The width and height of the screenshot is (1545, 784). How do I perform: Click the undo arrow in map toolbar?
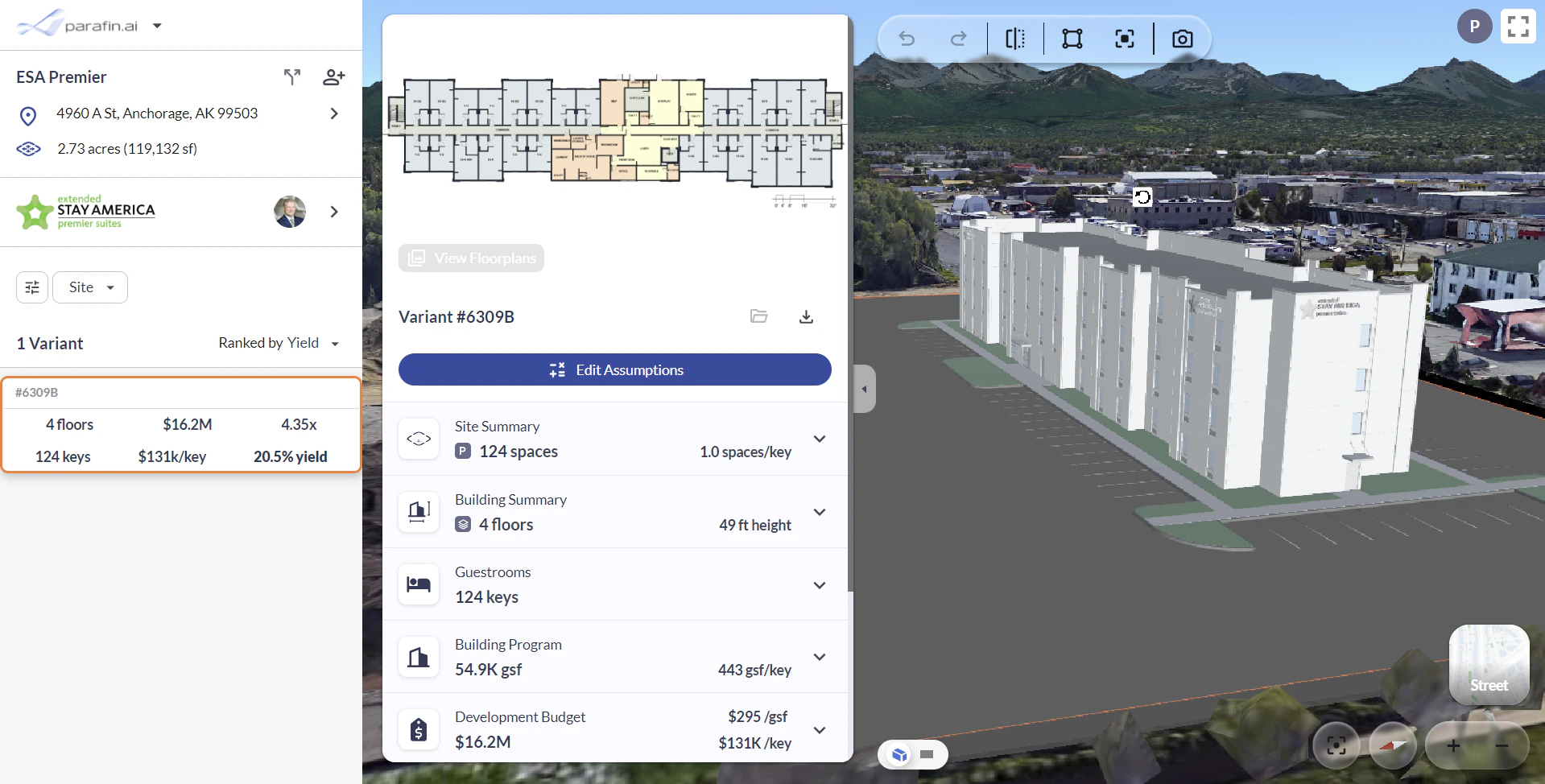pyautogui.click(x=907, y=39)
